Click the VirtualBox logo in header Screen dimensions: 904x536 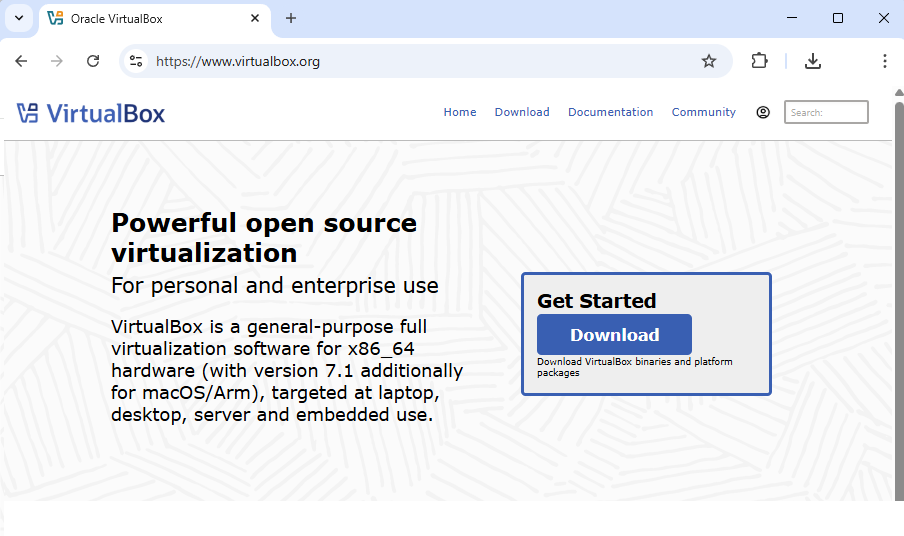[91, 113]
